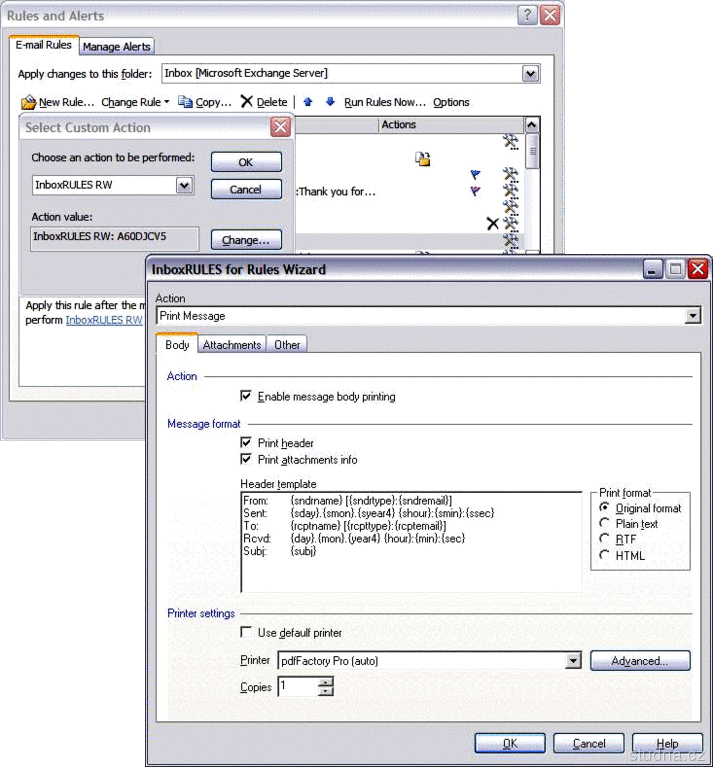Click the Delete X icon in toolbar
713x767 pixels.
246,101
